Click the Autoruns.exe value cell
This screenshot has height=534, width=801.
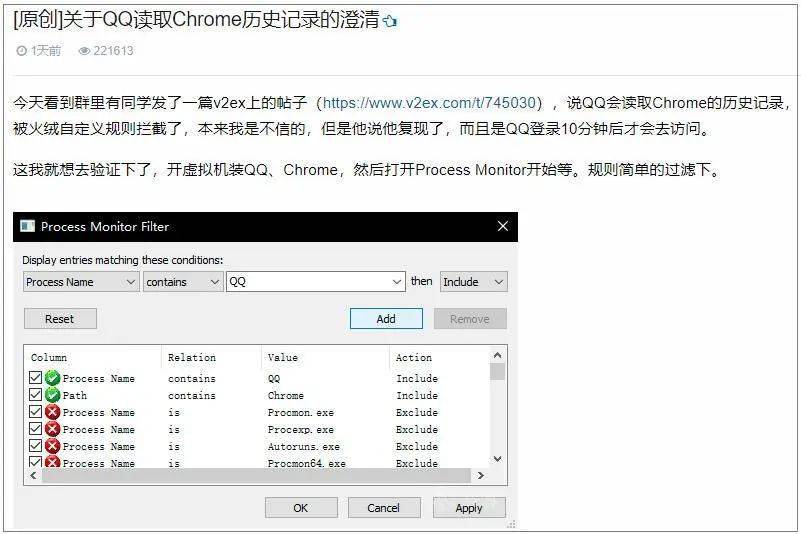303,447
